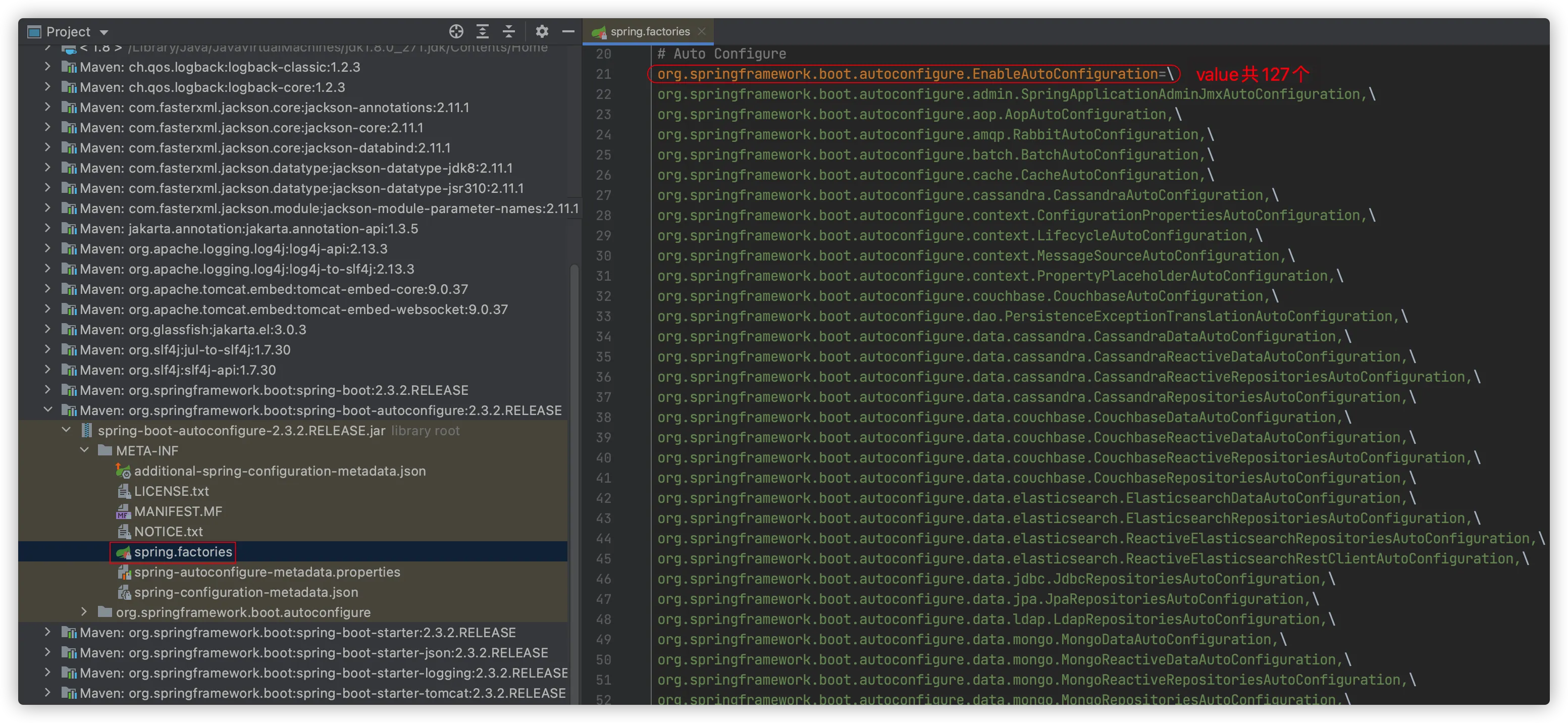Expand Maven spring-boot-starter:2.3.2.RELEASE node
Viewport: 1568px width, 723px height.
coord(48,632)
